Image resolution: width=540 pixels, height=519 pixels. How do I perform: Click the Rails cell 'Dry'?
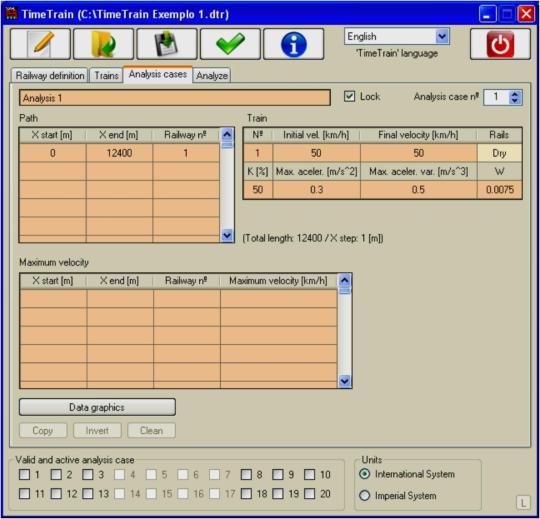[499, 153]
